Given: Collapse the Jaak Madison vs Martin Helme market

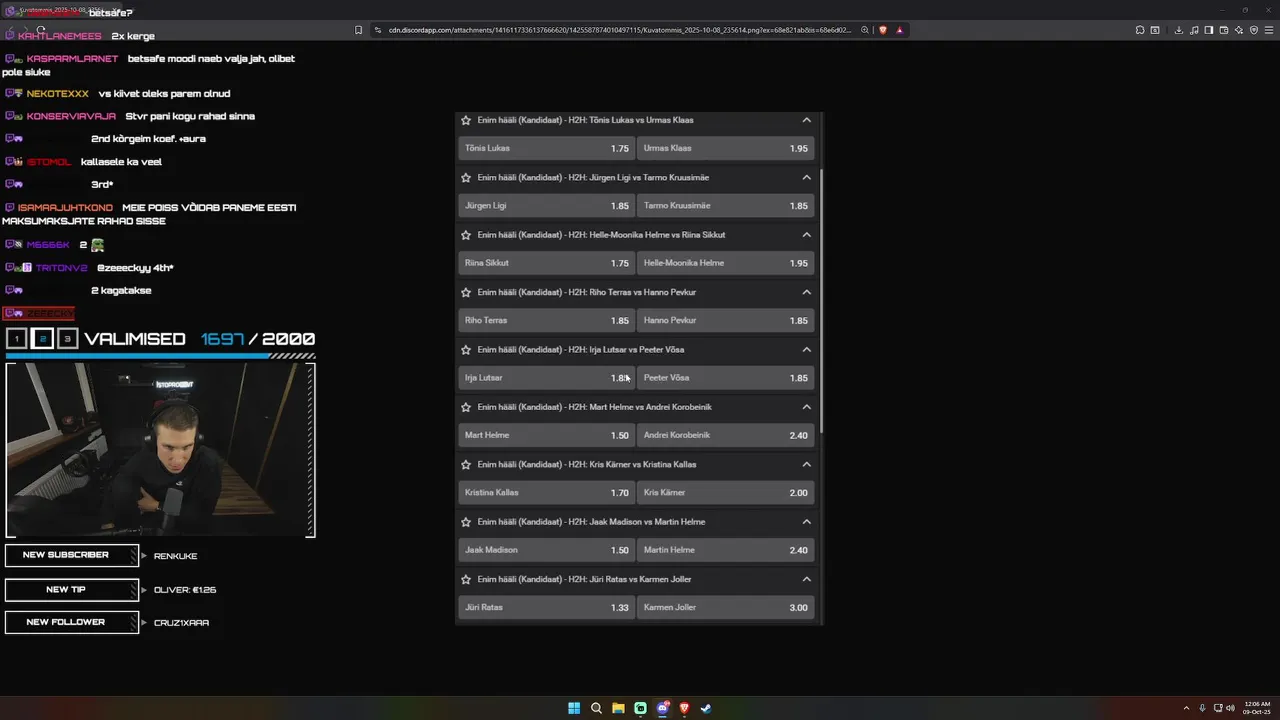Looking at the screenshot, I should 807,522.
